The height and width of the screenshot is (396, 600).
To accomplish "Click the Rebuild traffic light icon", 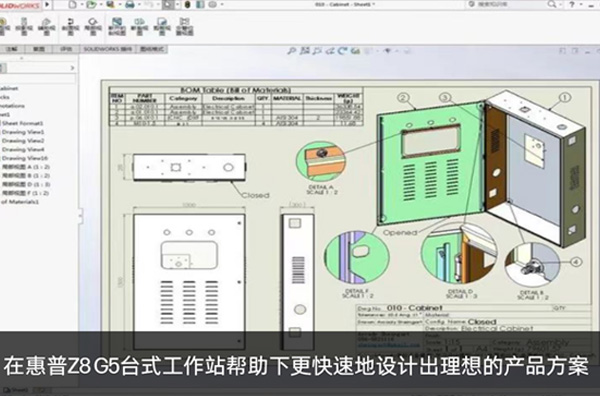I will [188, 5].
